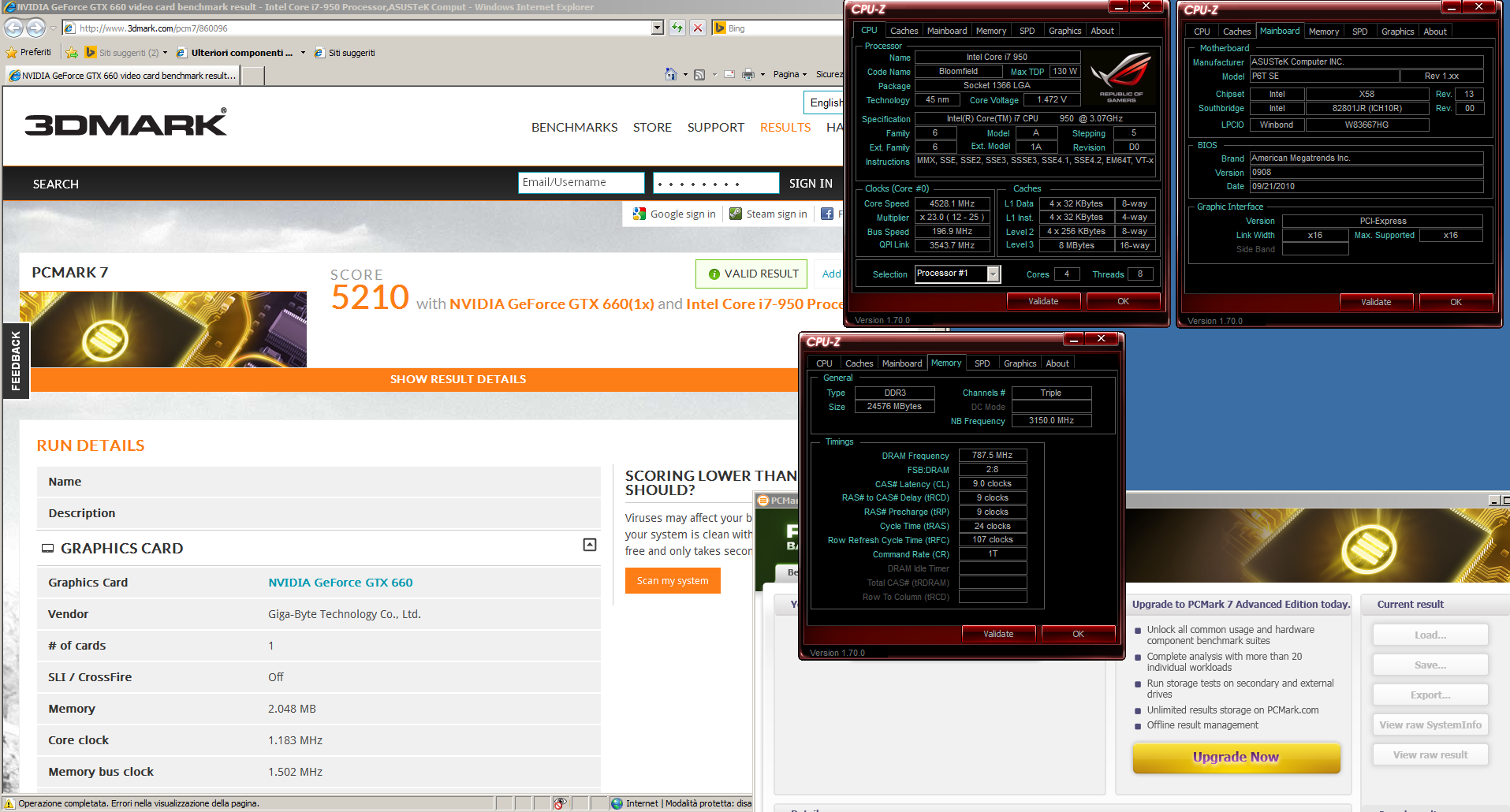Switch to Caches tab in CPU-Z CPU window

pos(904,31)
